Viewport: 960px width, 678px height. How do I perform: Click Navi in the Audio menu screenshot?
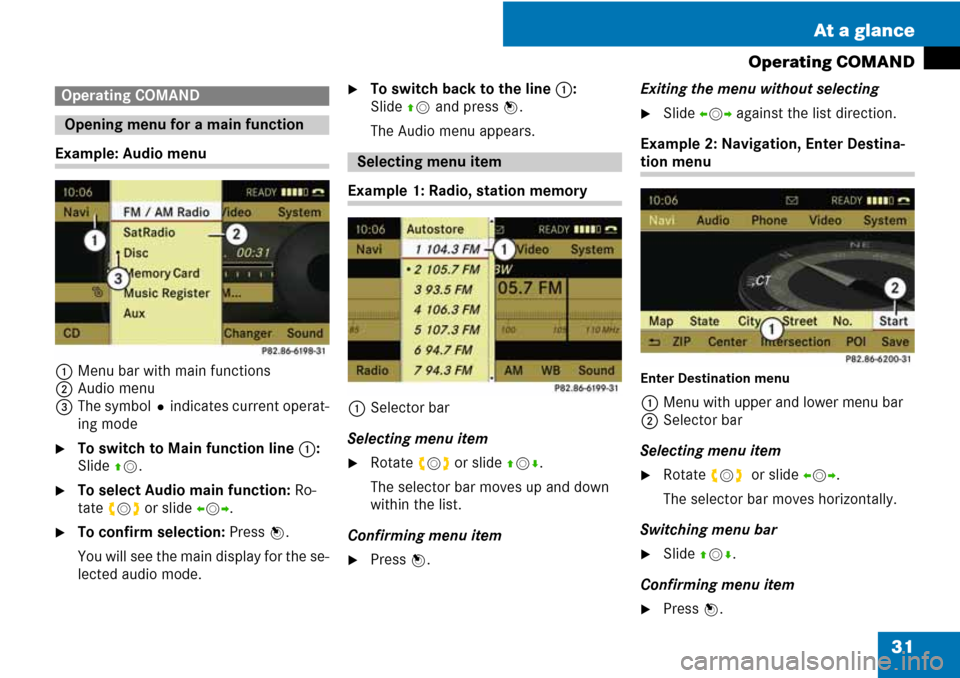click(76, 212)
